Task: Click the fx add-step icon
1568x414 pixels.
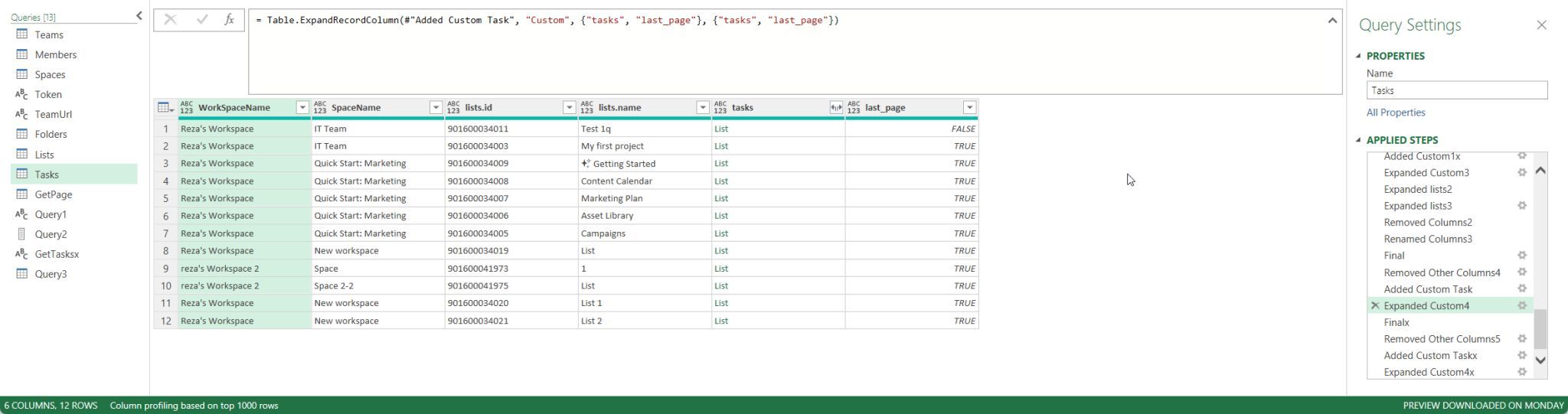Action: [230, 20]
